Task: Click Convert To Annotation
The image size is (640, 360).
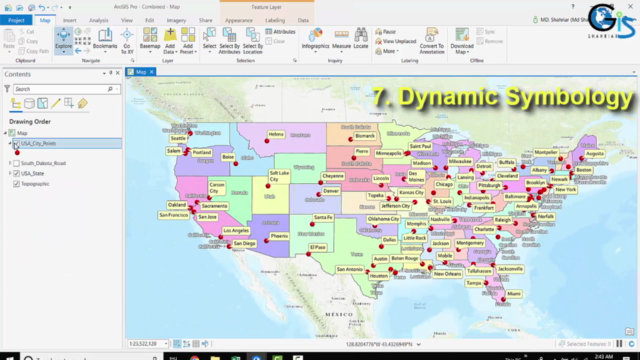Action: pos(431,40)
